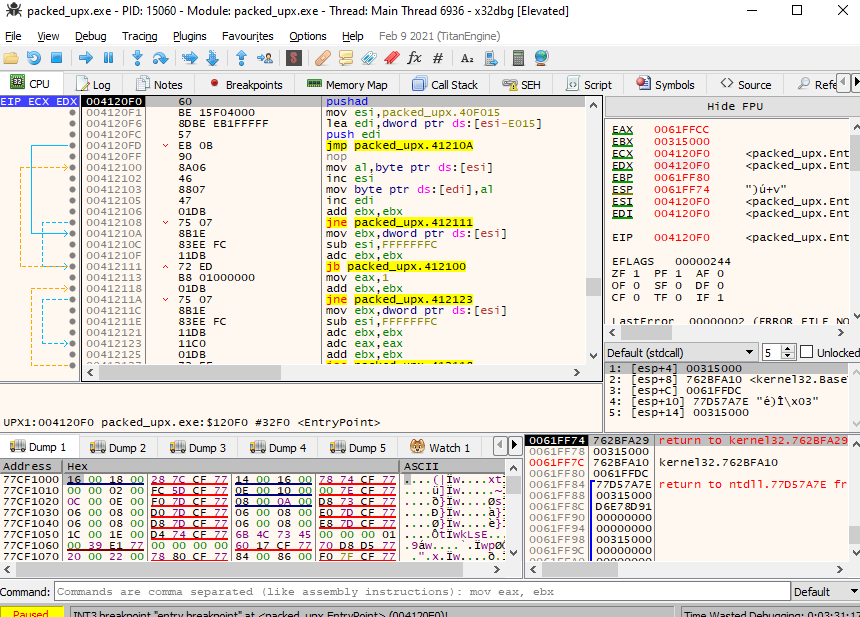
Task: Switch to the Call Stack tab
Action: [x=445, y=84]
